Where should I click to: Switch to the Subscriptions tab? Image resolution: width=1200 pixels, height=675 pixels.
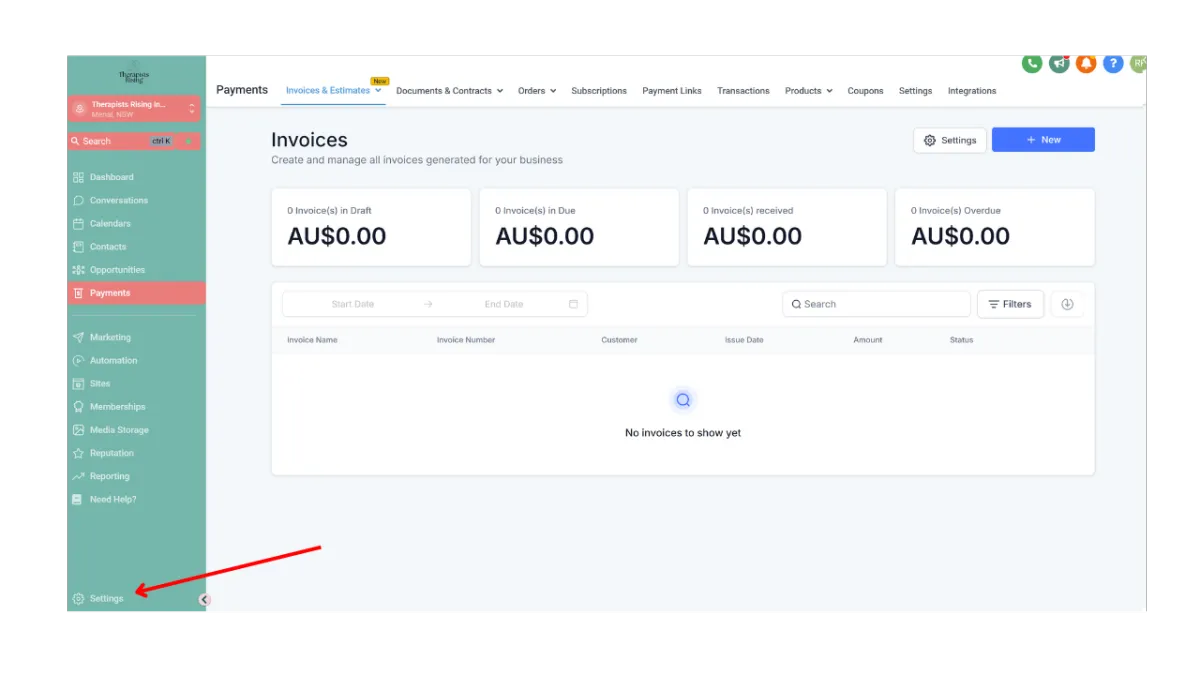(599, 91)
